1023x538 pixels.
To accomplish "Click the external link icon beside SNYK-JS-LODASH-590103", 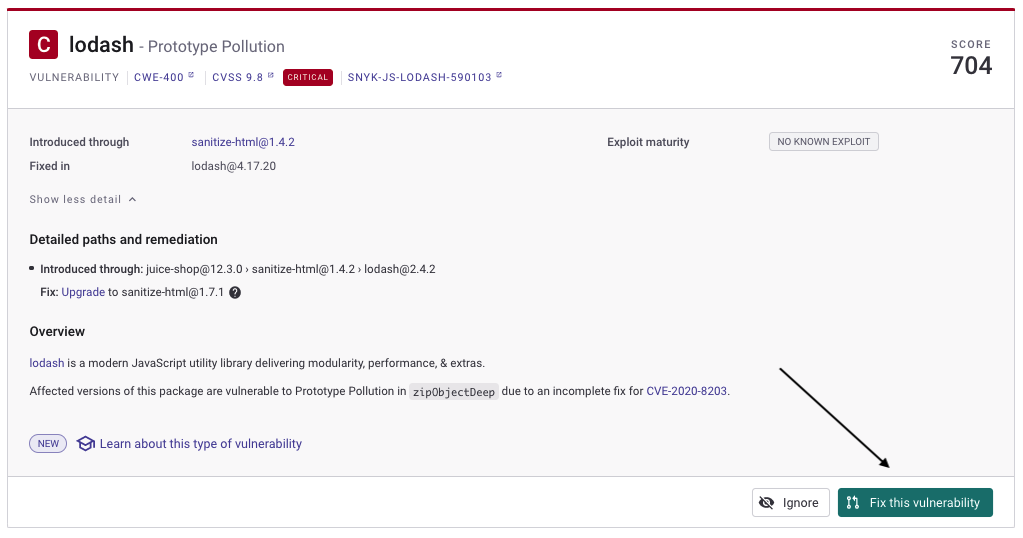I will point(499,76).
